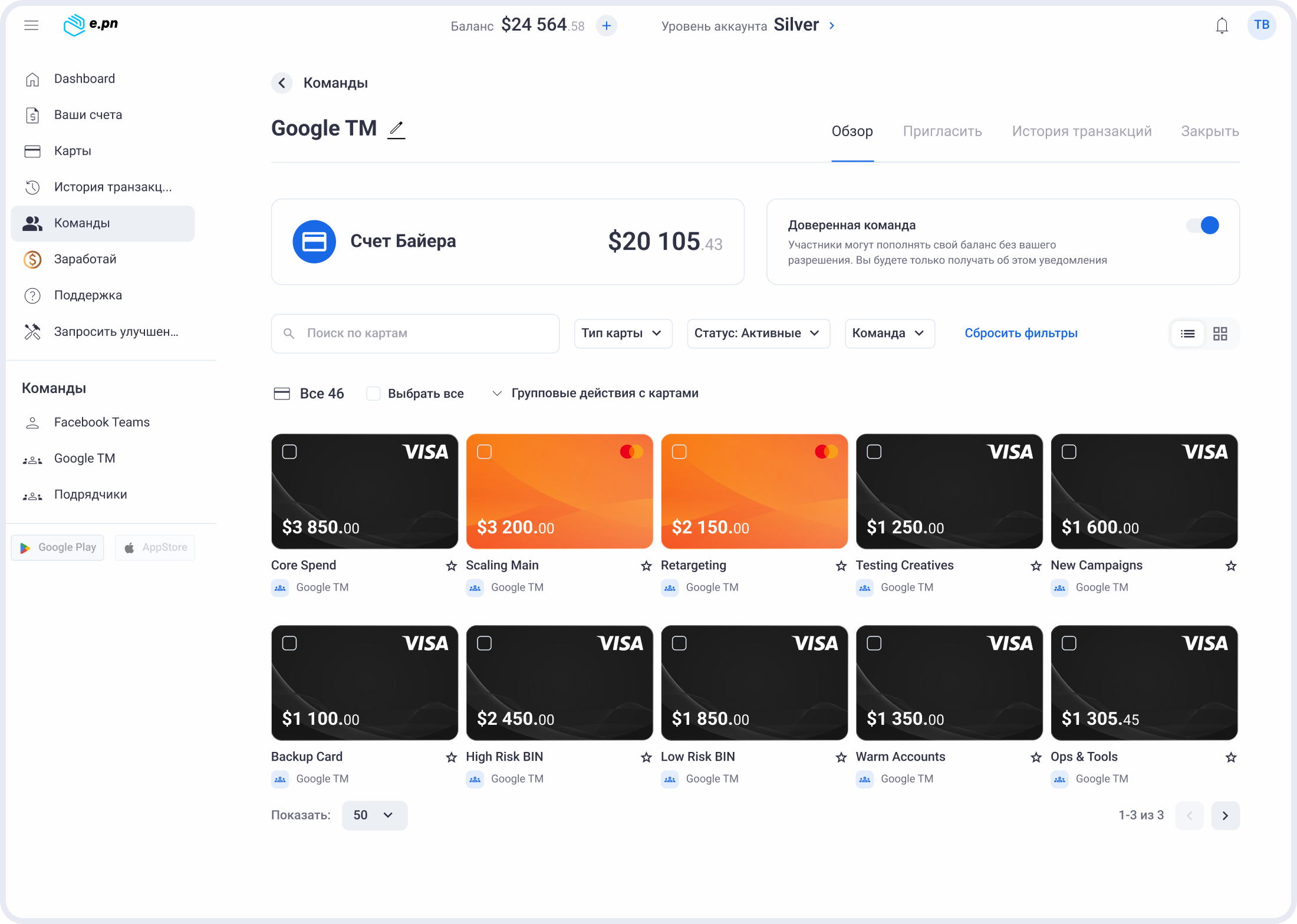The width and height of the screenshot is (1297, 924).
Task: Open the Тип карты dropdown
Action: (623, 334)
